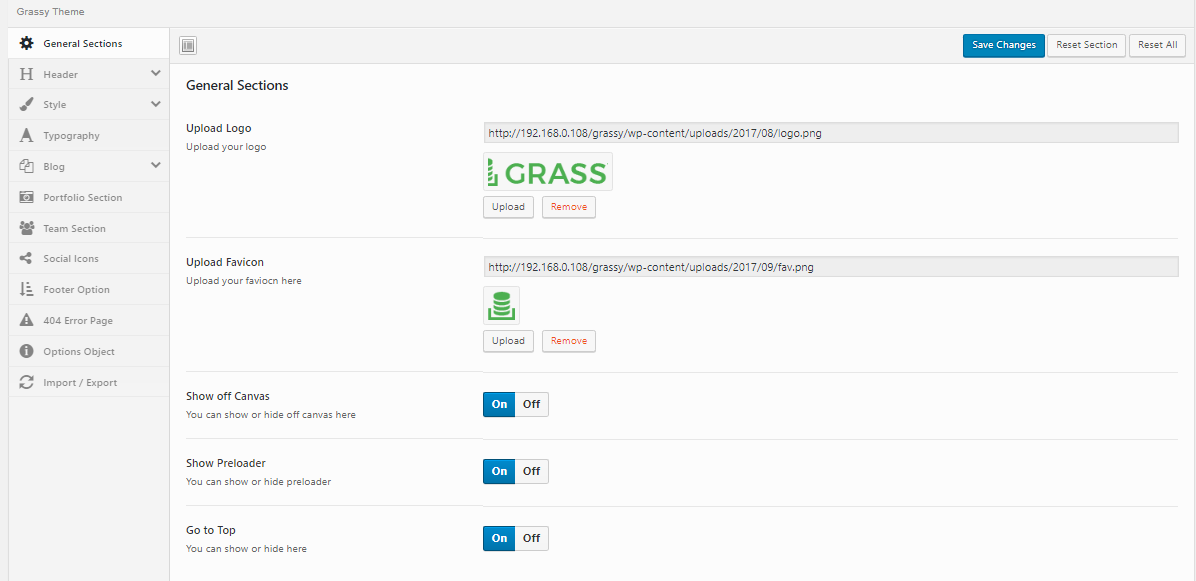This screenshot has height=581, width=1196.
Task: Click the Portfolio Section camera icon
Action: (27, 197)
